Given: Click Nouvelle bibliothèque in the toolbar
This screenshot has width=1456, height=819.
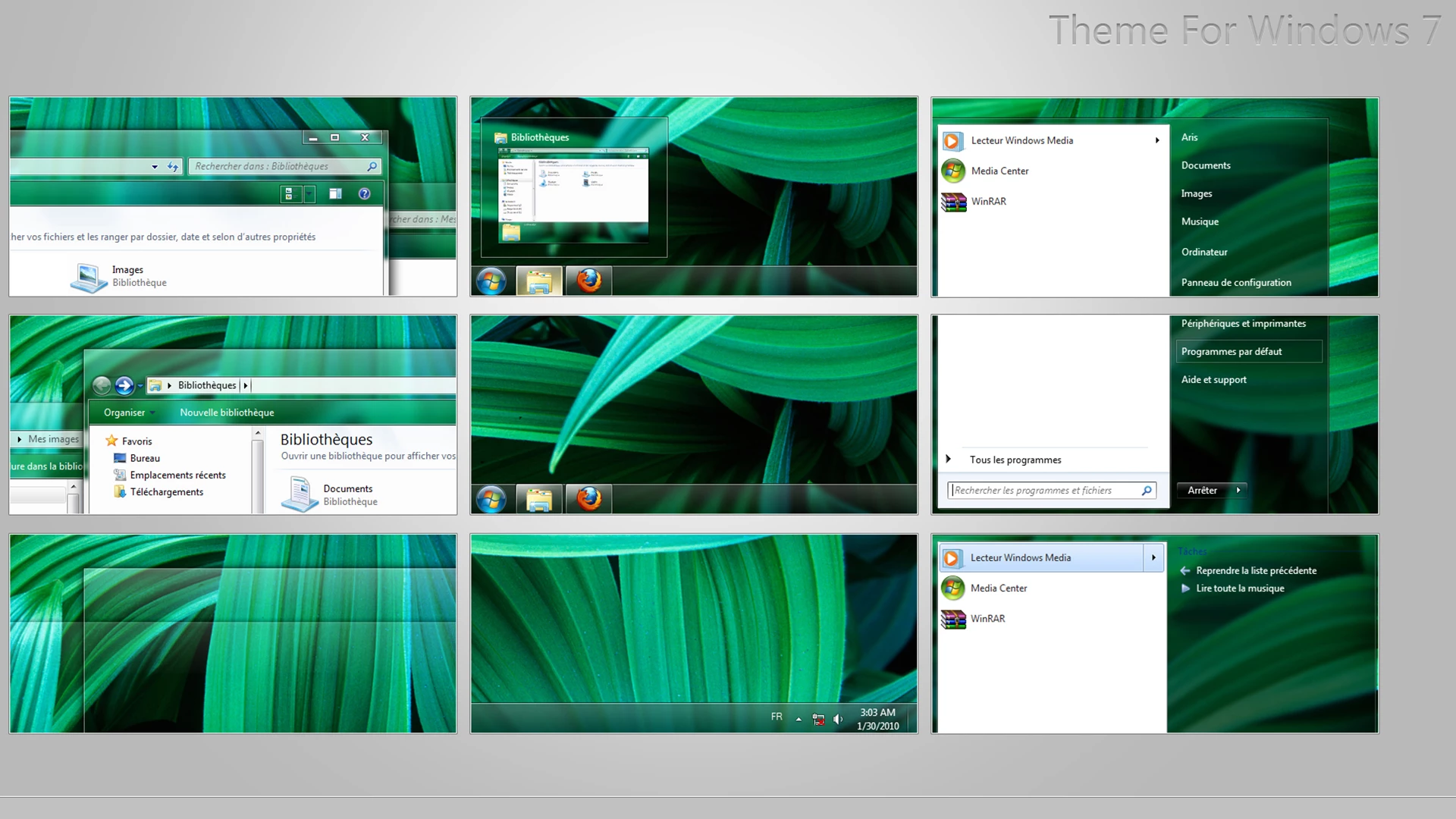Looking at the screenshot, I should [227, 413].
